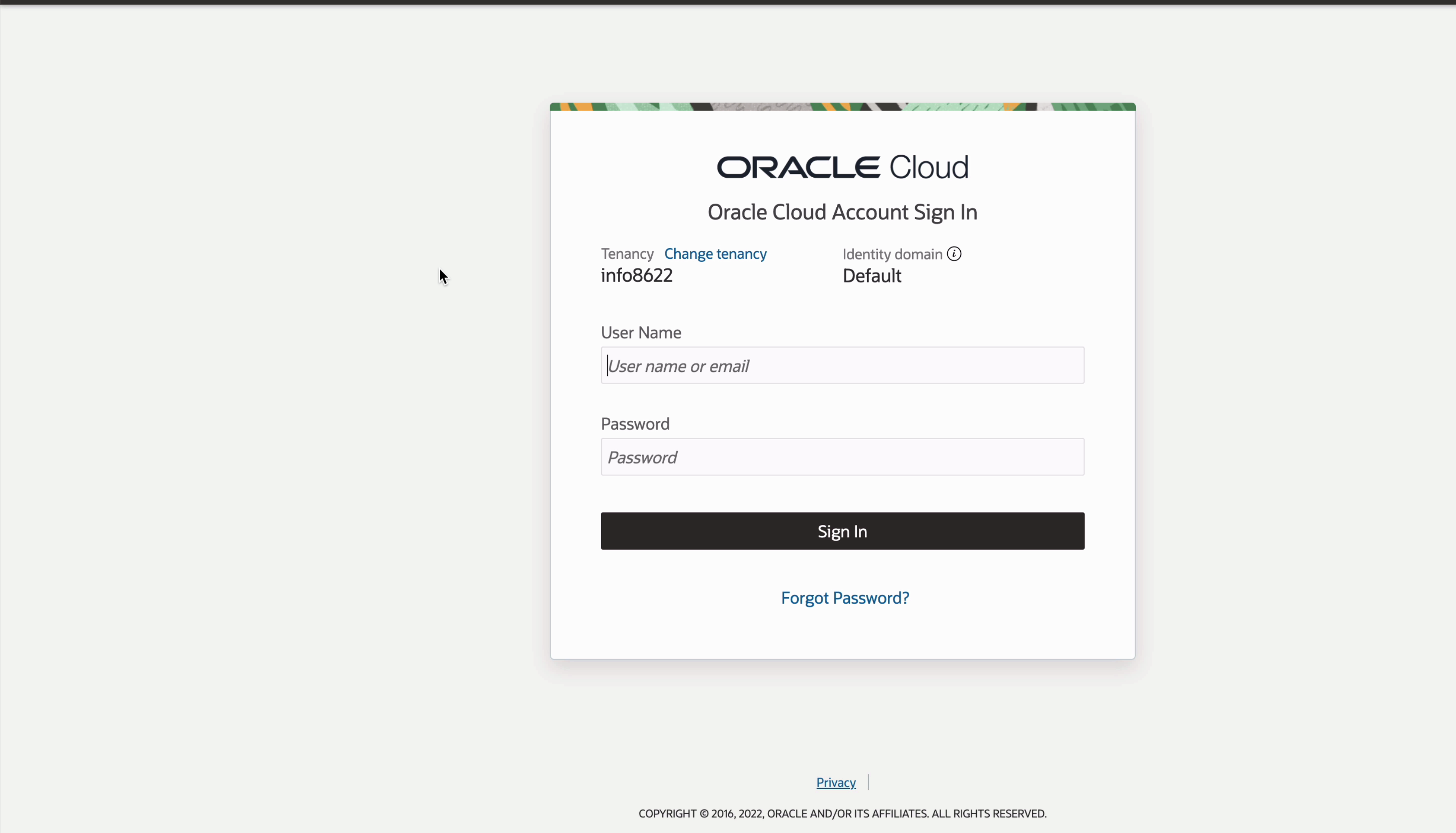
Task: Open the Privacy link in footer
Action: point(835,782)
